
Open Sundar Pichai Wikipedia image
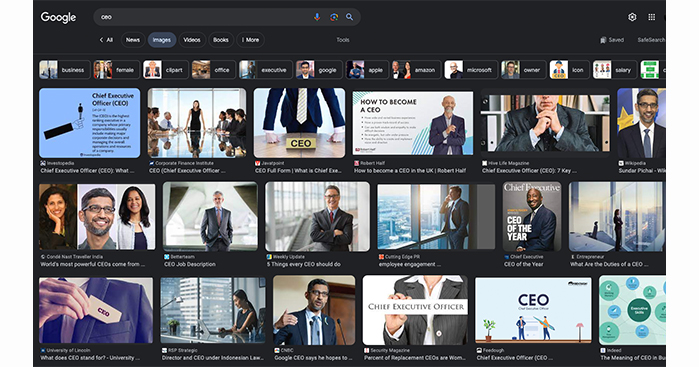(x=641, y=123)
